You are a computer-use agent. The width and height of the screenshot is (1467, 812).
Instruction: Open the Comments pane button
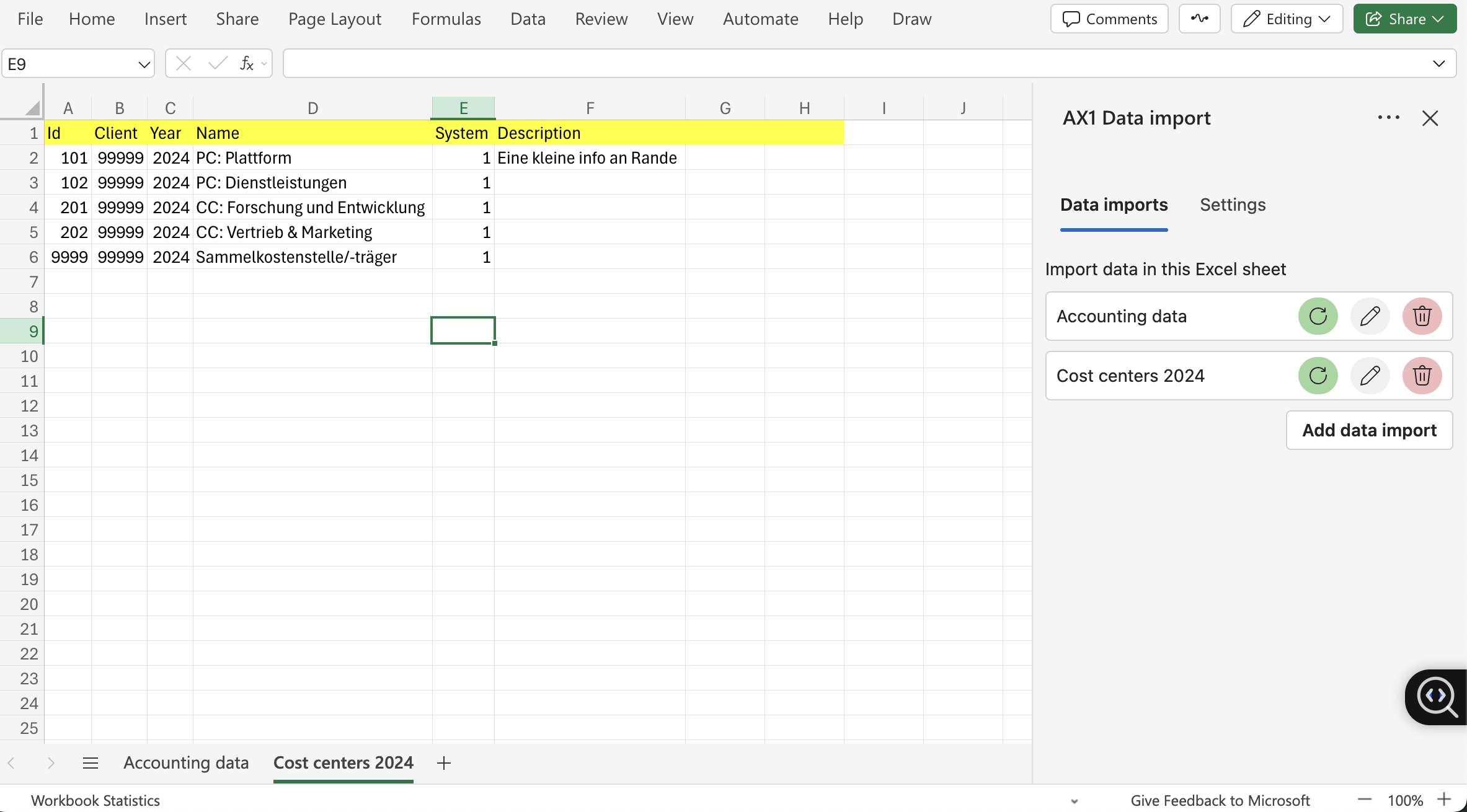coord(1109,19)
